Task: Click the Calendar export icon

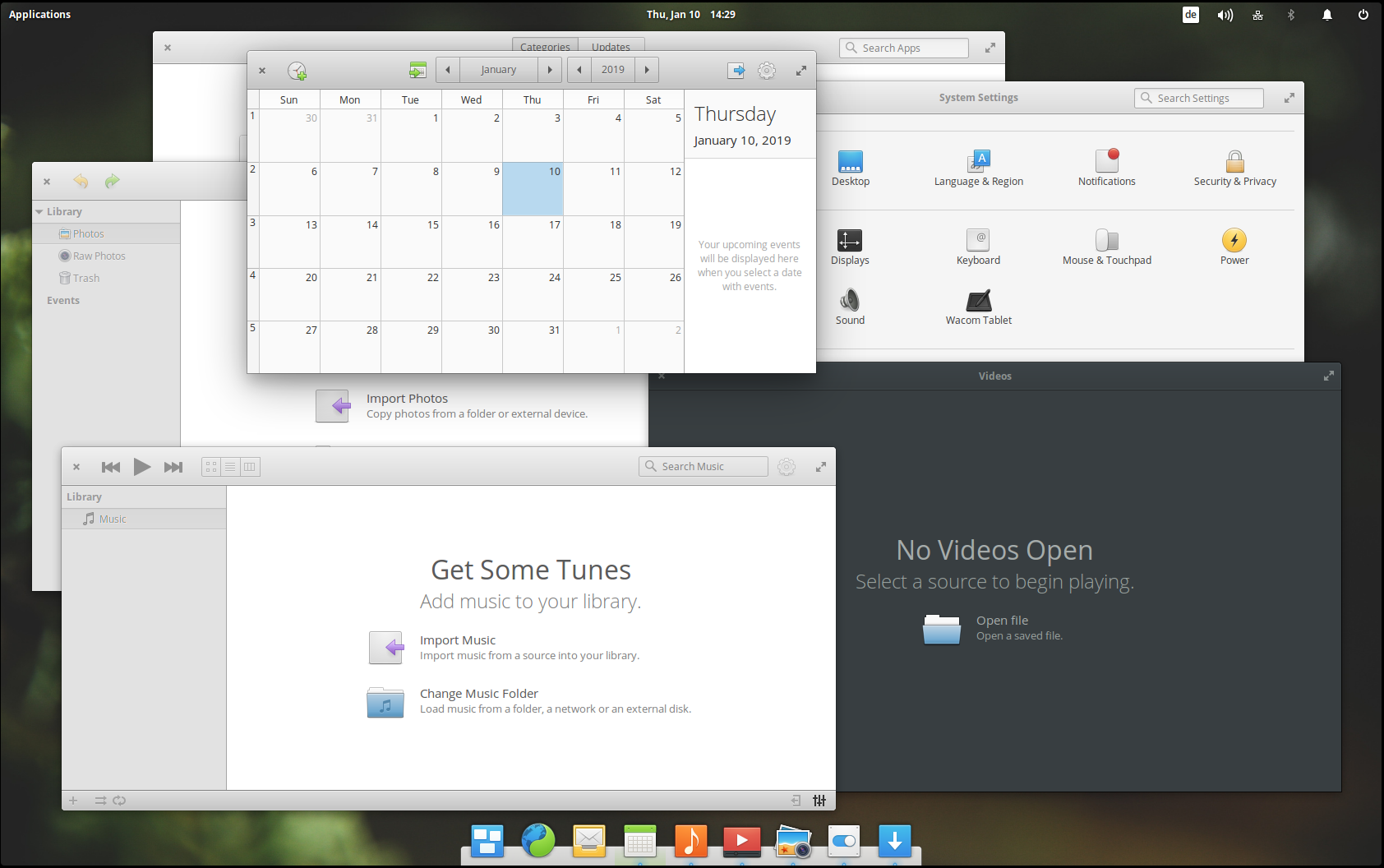Action: coord(736,71)
